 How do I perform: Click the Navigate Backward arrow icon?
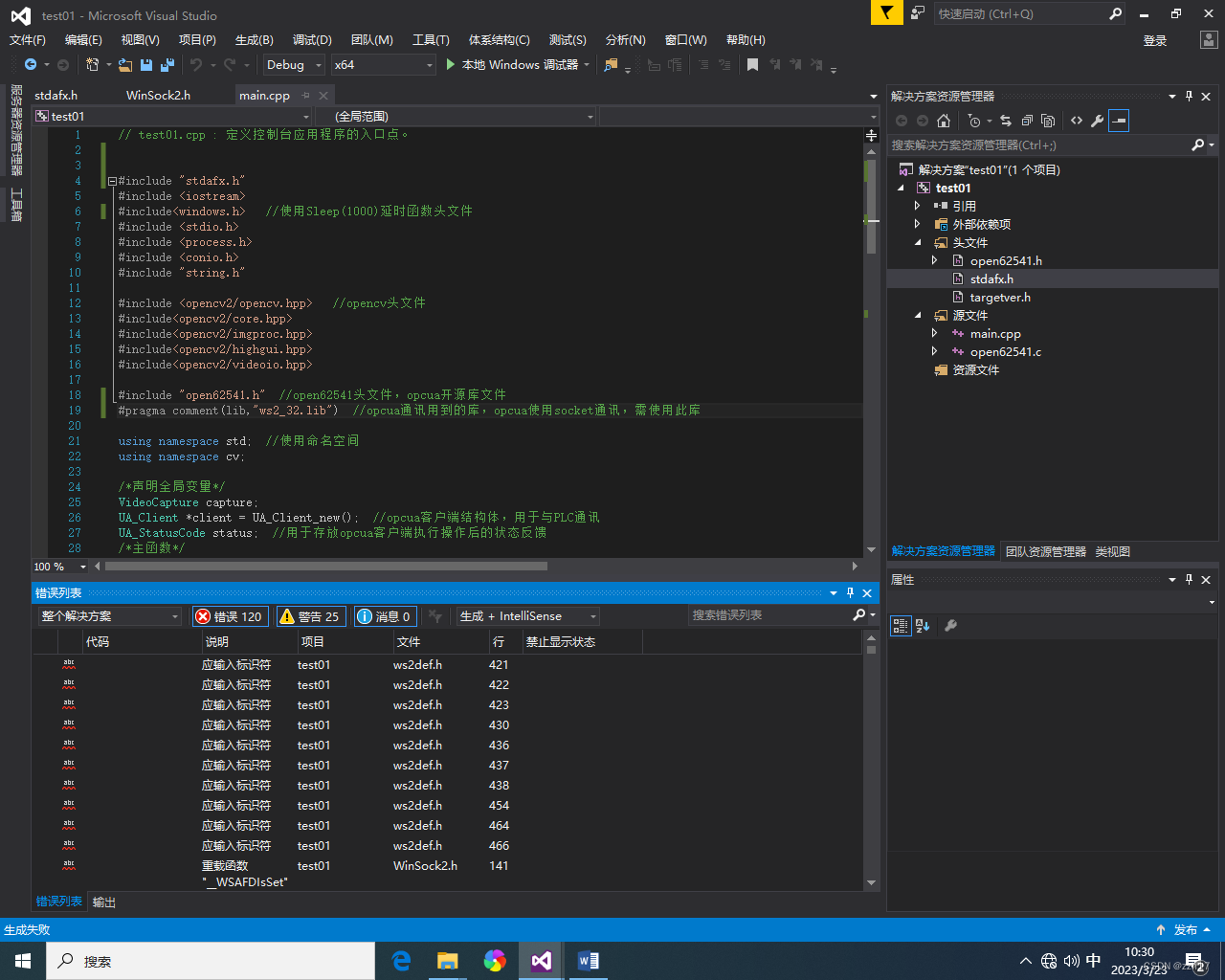coord(31,64)
